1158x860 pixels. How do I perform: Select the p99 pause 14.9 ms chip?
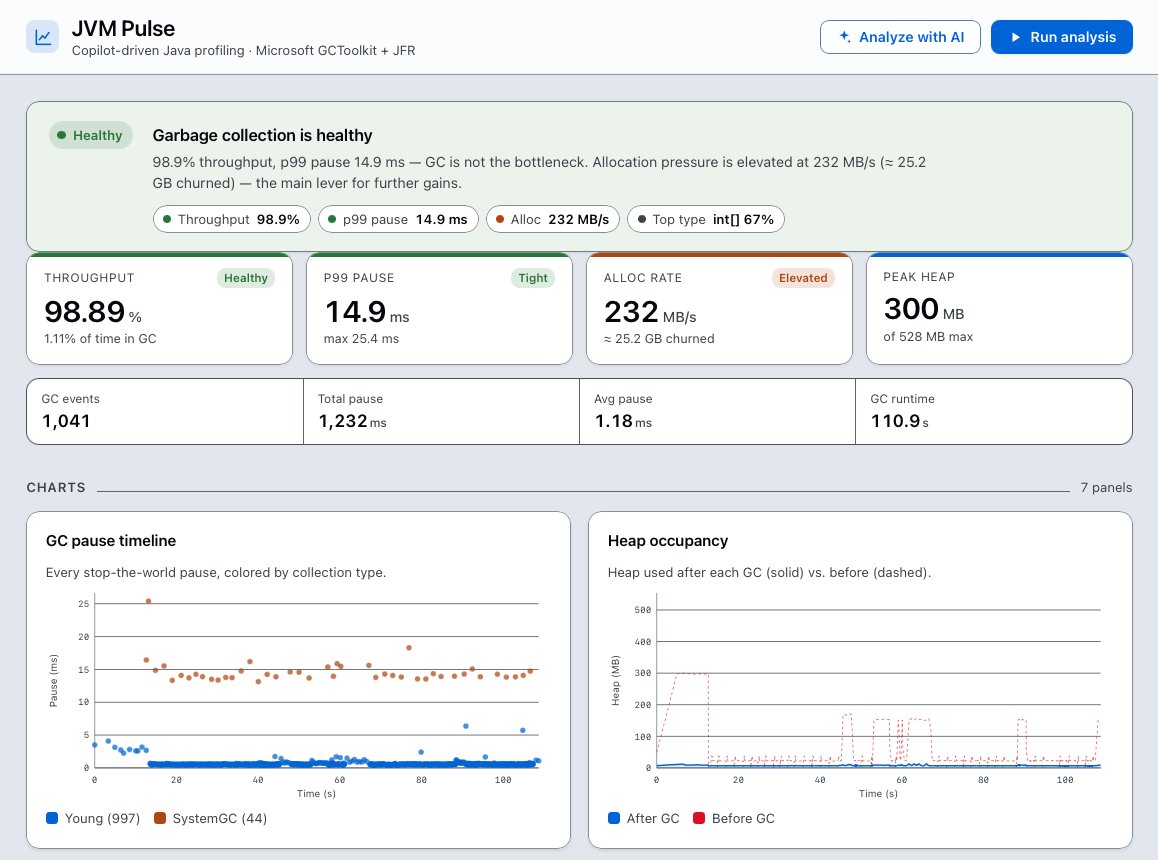(398, 219)
